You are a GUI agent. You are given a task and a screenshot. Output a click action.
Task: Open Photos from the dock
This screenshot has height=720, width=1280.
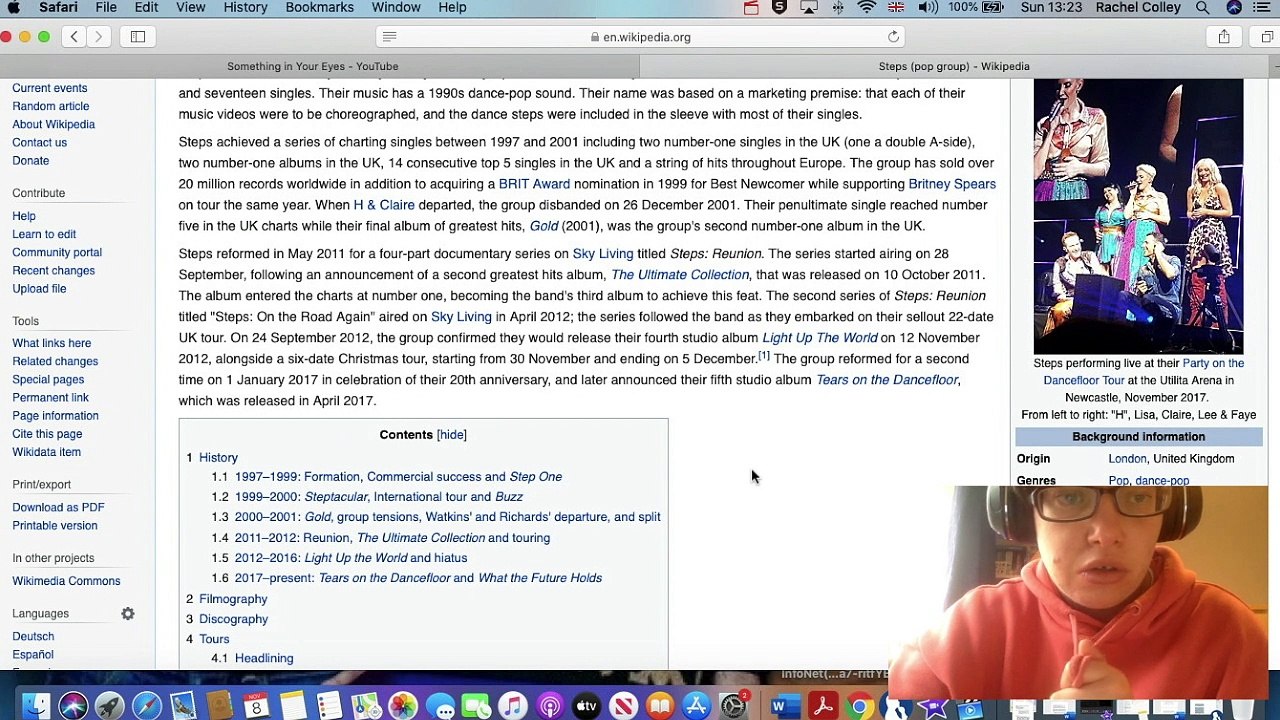403,706
